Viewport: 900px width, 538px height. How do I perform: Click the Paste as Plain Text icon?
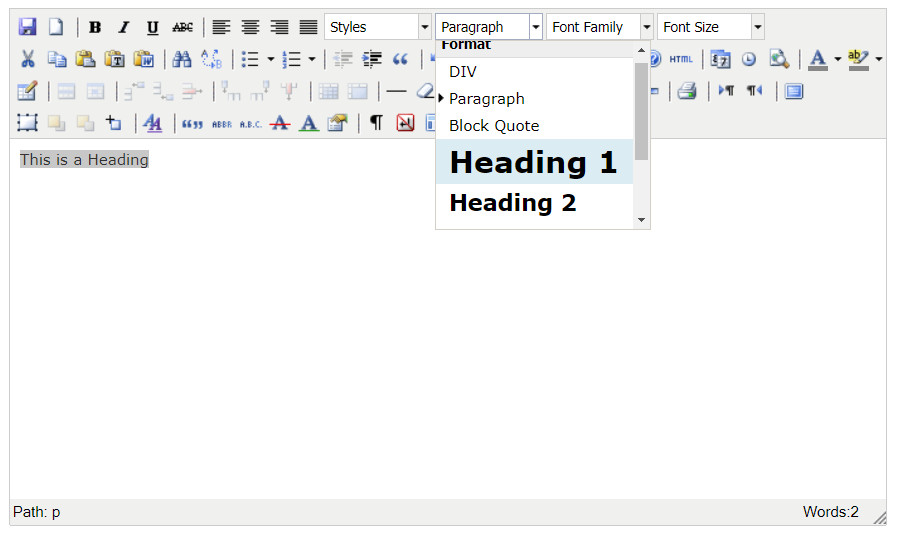click(x=115, y=59)
